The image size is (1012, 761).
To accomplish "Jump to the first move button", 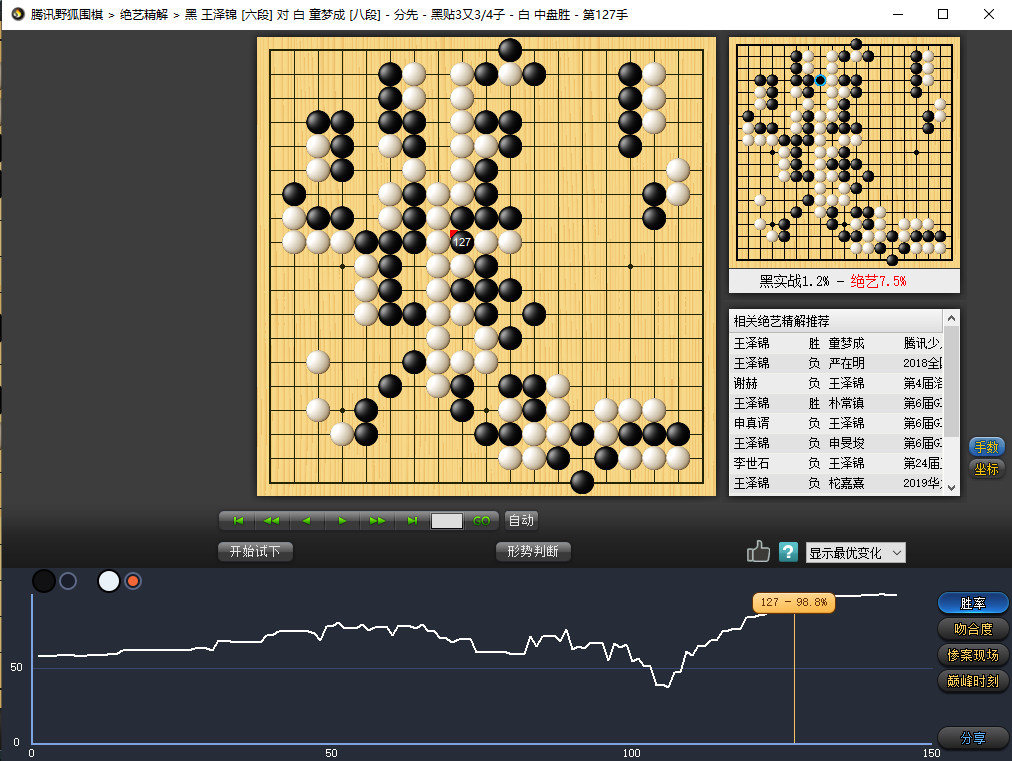I will pos(238,520).
